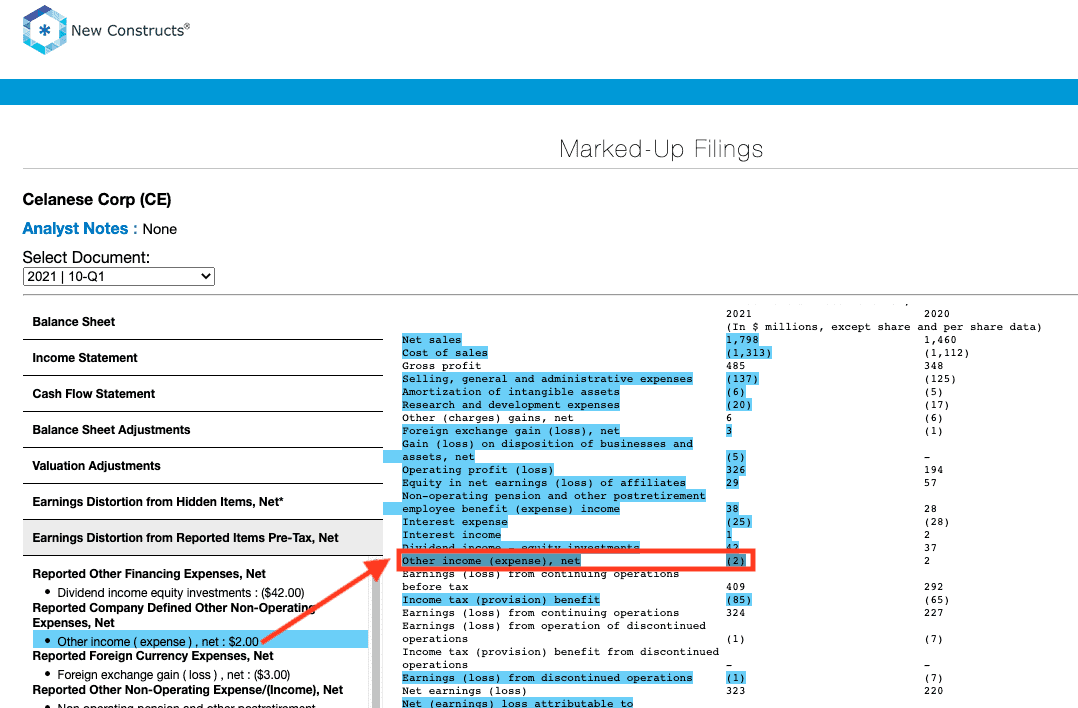Select Earnings Distortion from Reported Items Pre-Tax
Viewport: 1078px width, 708px height.
click(203, 538)
